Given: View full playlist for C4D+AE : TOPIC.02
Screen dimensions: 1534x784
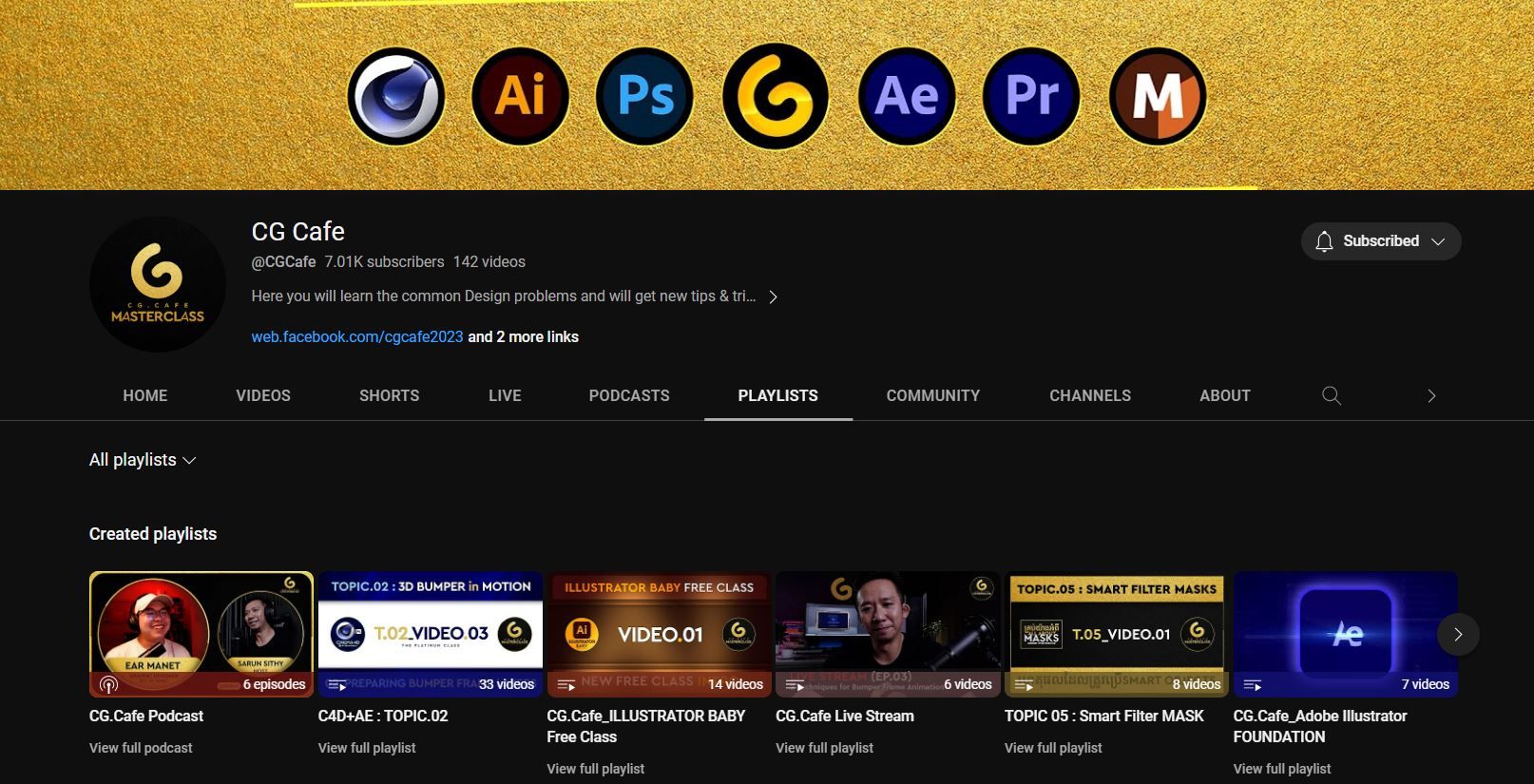Looking at the screenshot, I should [x=367, y=748].
